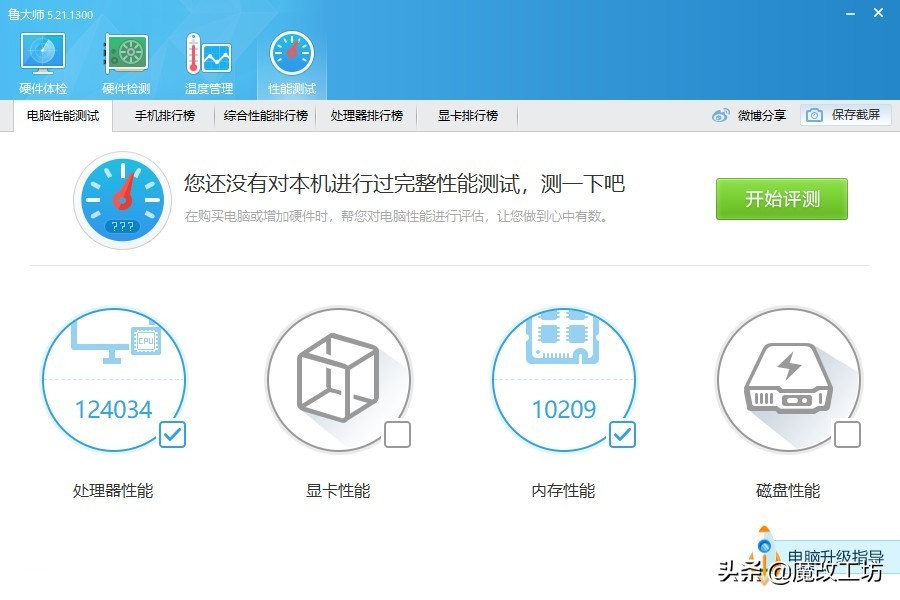Uncheck the 内存性能 checkbox

click(622, 434)
